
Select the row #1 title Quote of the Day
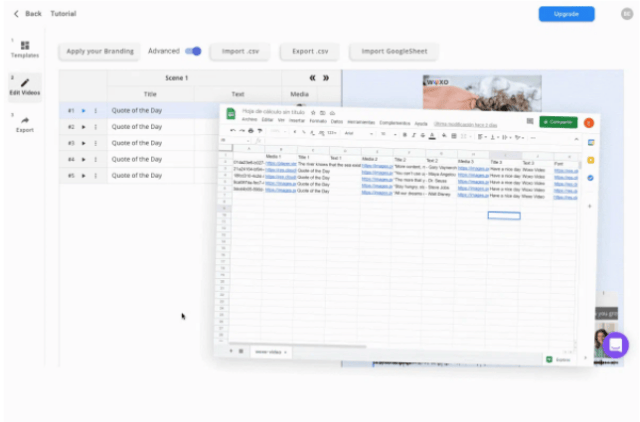coord(137,111)
